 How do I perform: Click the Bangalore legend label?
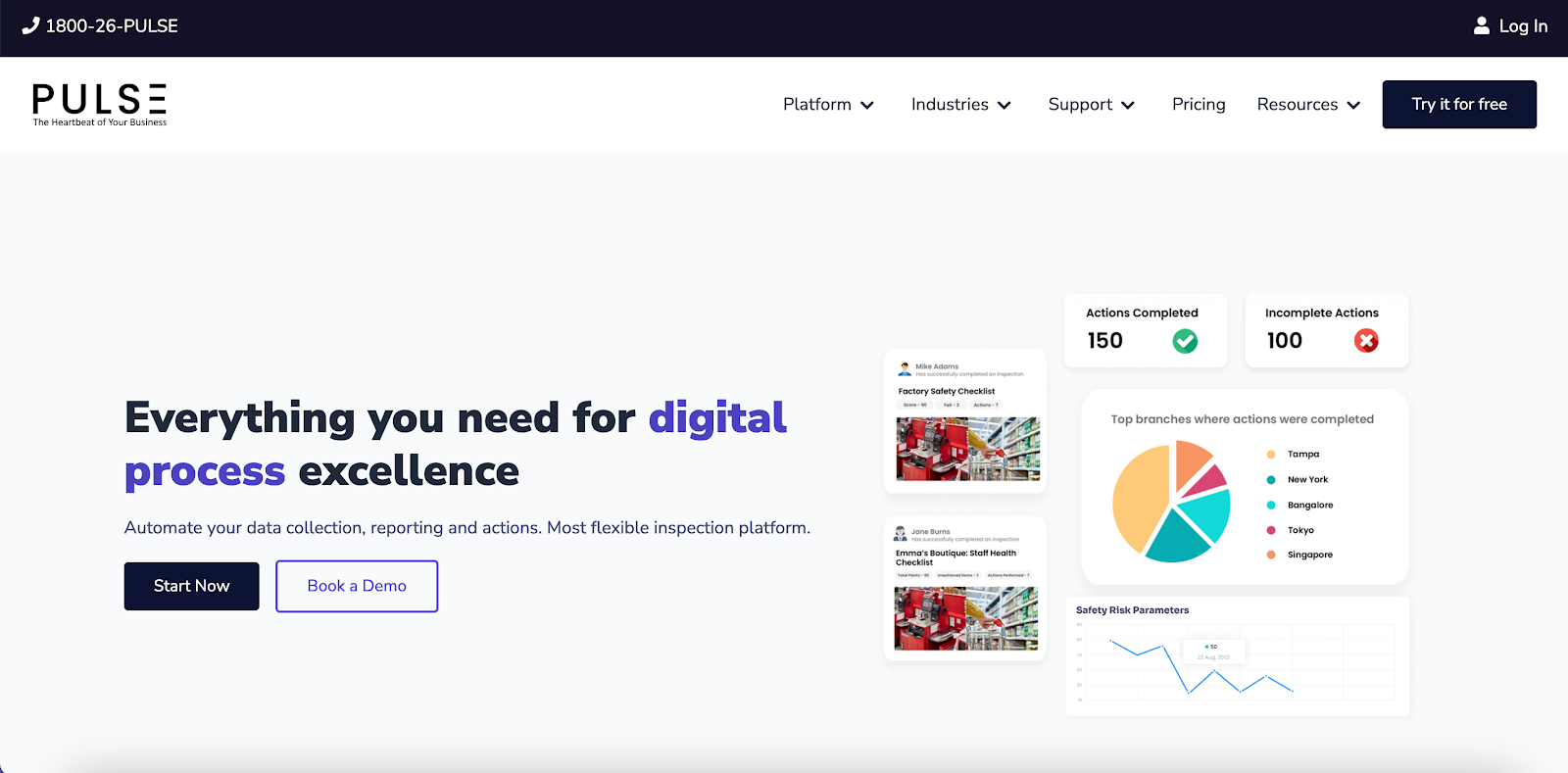tap(1310, 506)
